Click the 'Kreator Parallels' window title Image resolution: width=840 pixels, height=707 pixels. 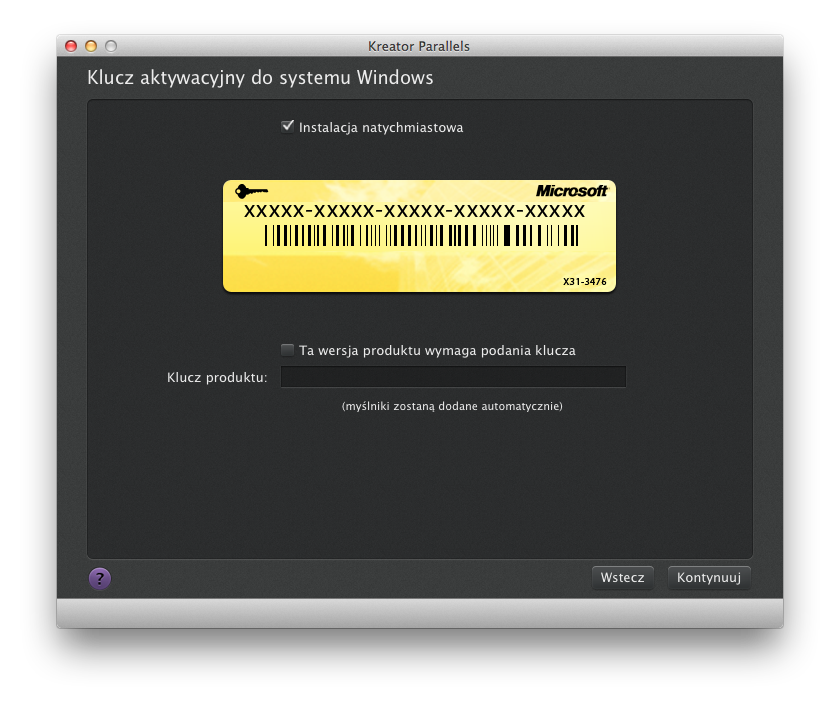pos(419,46)
